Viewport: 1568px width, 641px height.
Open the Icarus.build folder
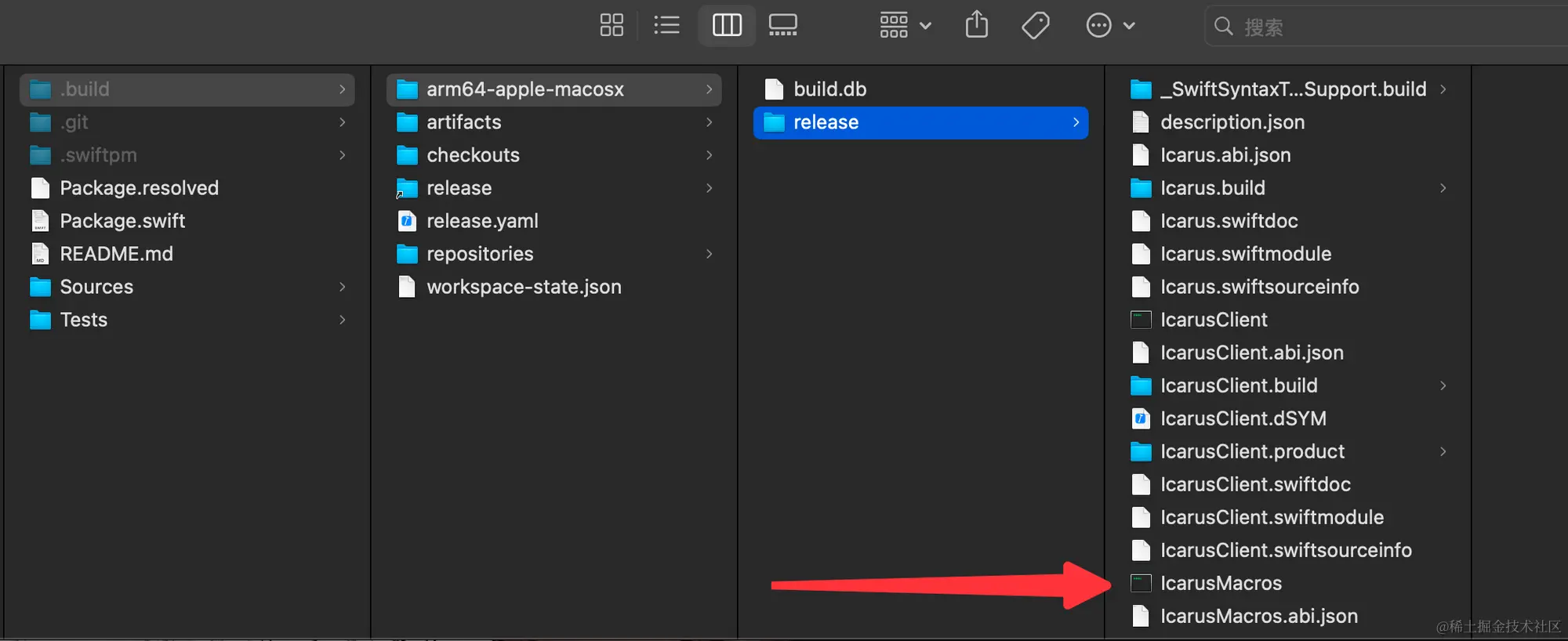1212,188
